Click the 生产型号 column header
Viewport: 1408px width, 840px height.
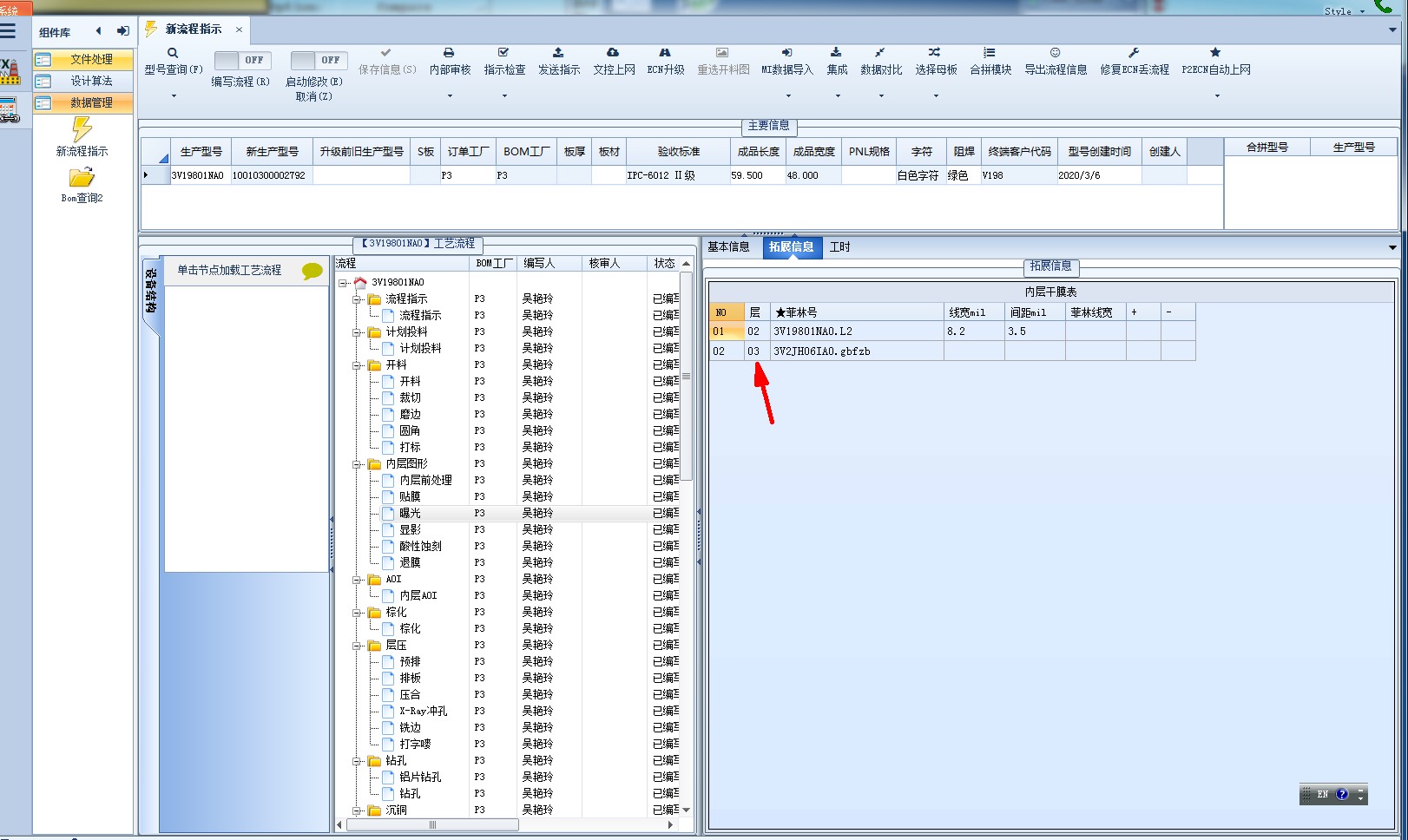tap(201, 151)
